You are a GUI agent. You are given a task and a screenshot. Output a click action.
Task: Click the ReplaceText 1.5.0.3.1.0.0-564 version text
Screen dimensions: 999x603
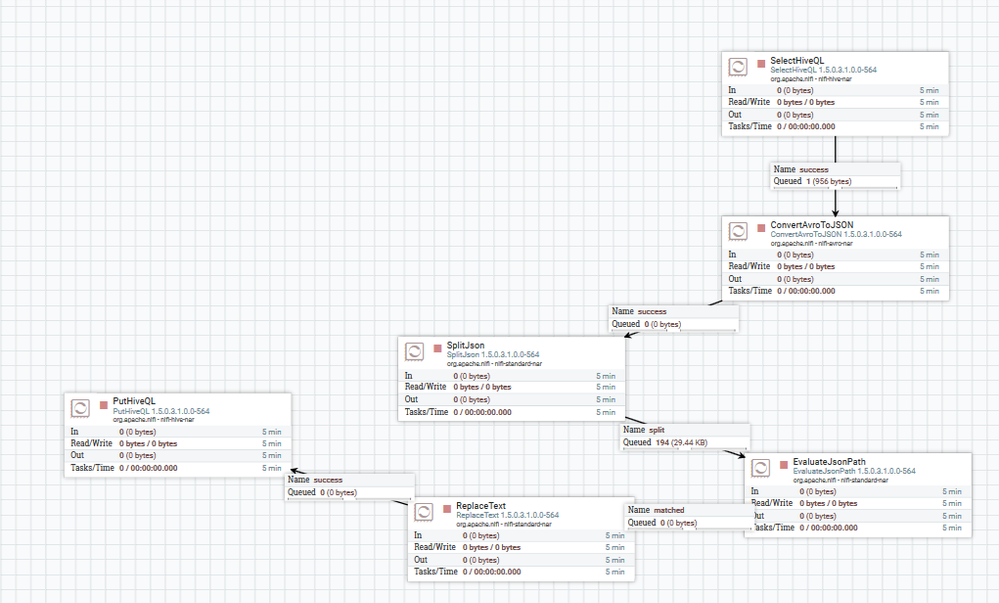point(507,515)
